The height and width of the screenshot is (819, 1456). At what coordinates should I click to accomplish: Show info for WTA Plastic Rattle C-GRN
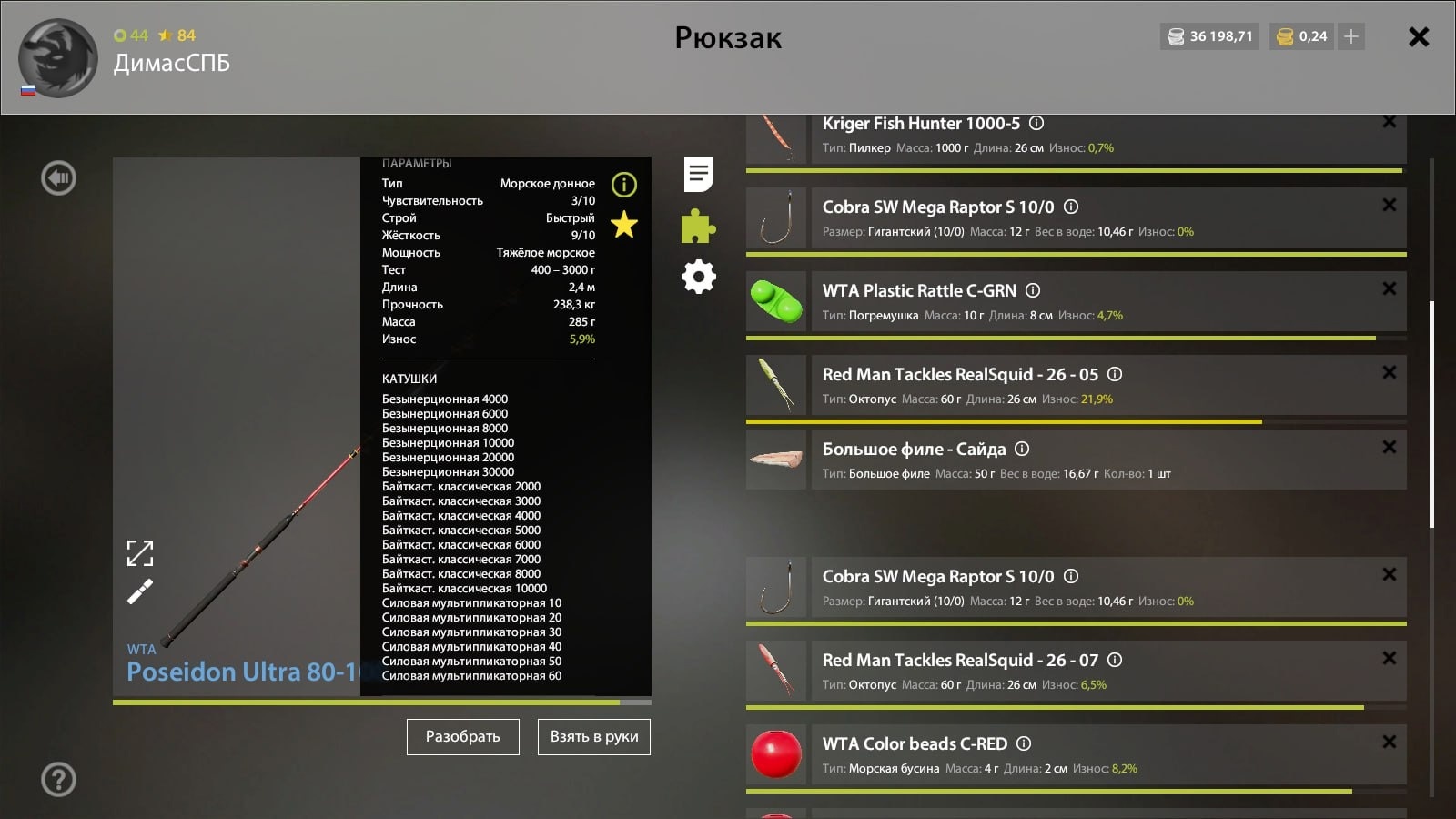pyautogui.click(x=1033, y=290)
